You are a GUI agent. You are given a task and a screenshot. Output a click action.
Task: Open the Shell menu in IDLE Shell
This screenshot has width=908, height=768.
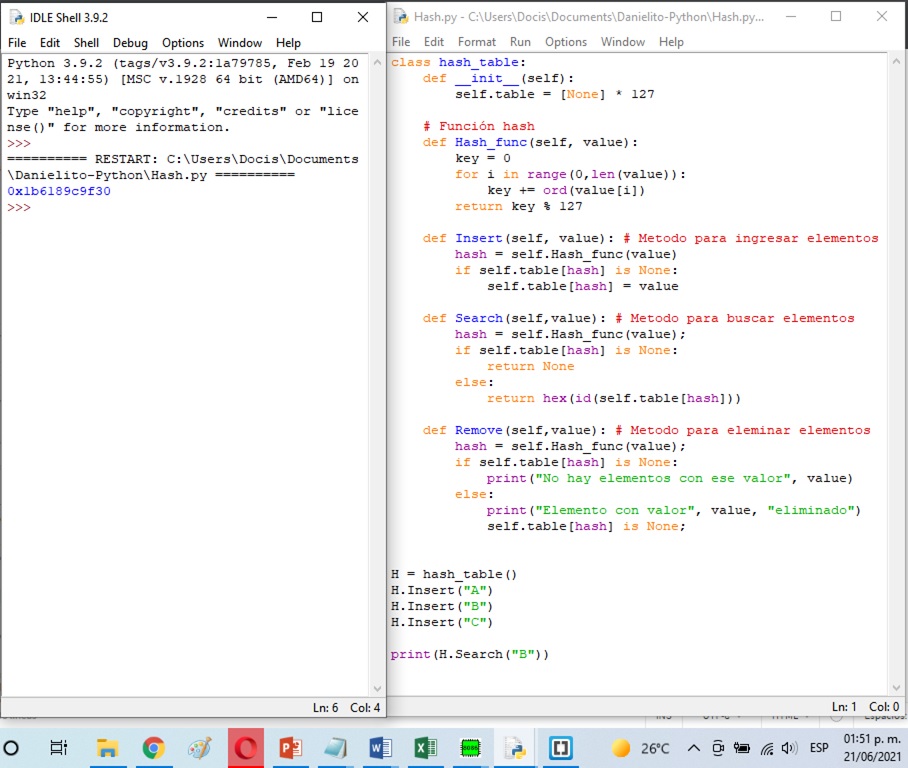[86, 43]
